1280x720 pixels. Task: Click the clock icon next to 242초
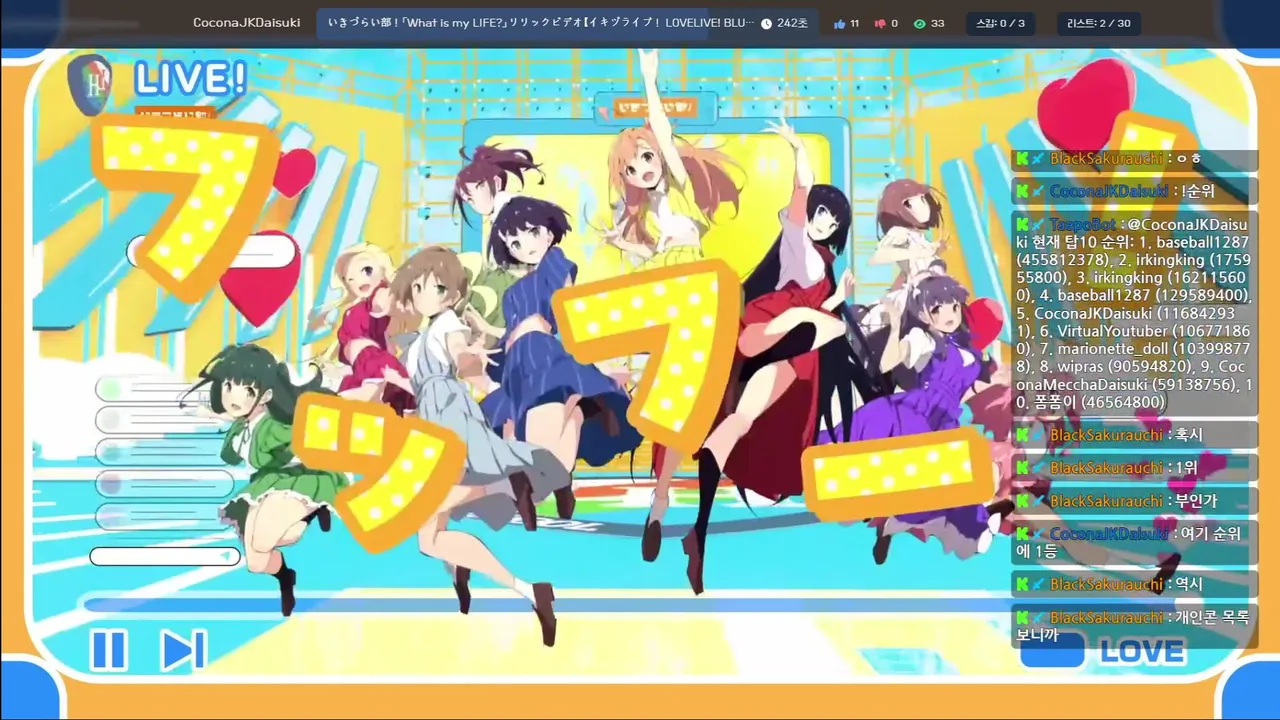pyautogui.click(x=766, y=23)
